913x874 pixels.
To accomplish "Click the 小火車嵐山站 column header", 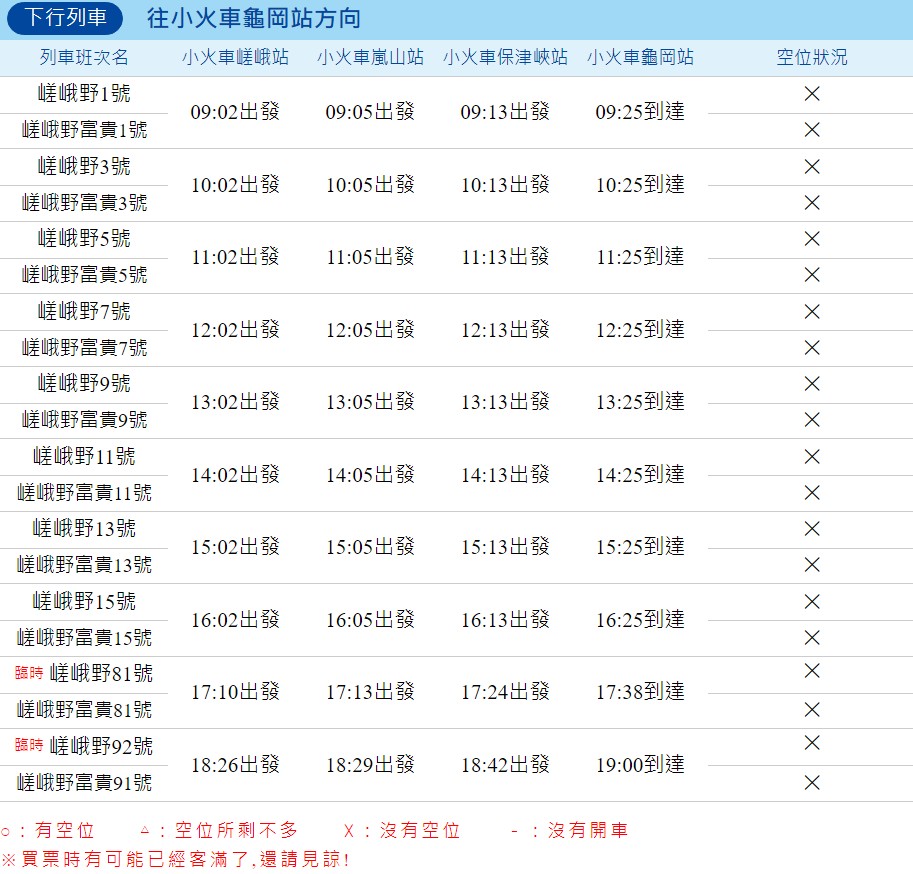I will click(x=370, y=57).
